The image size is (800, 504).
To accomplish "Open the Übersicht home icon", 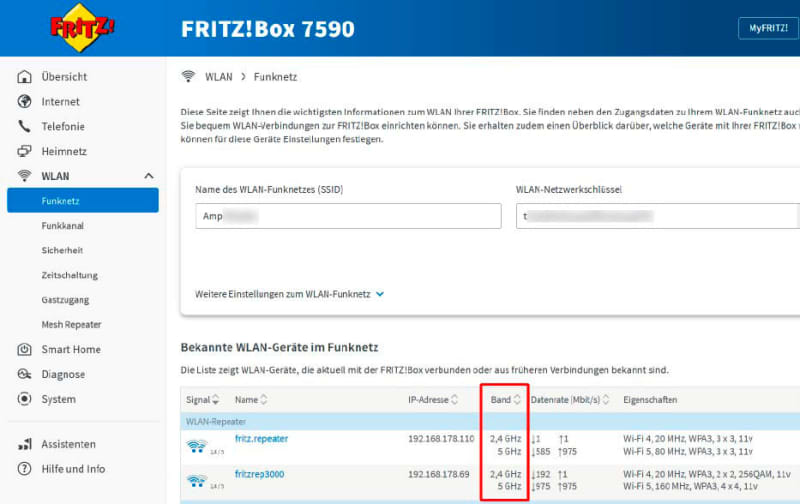I will [24, 77].
